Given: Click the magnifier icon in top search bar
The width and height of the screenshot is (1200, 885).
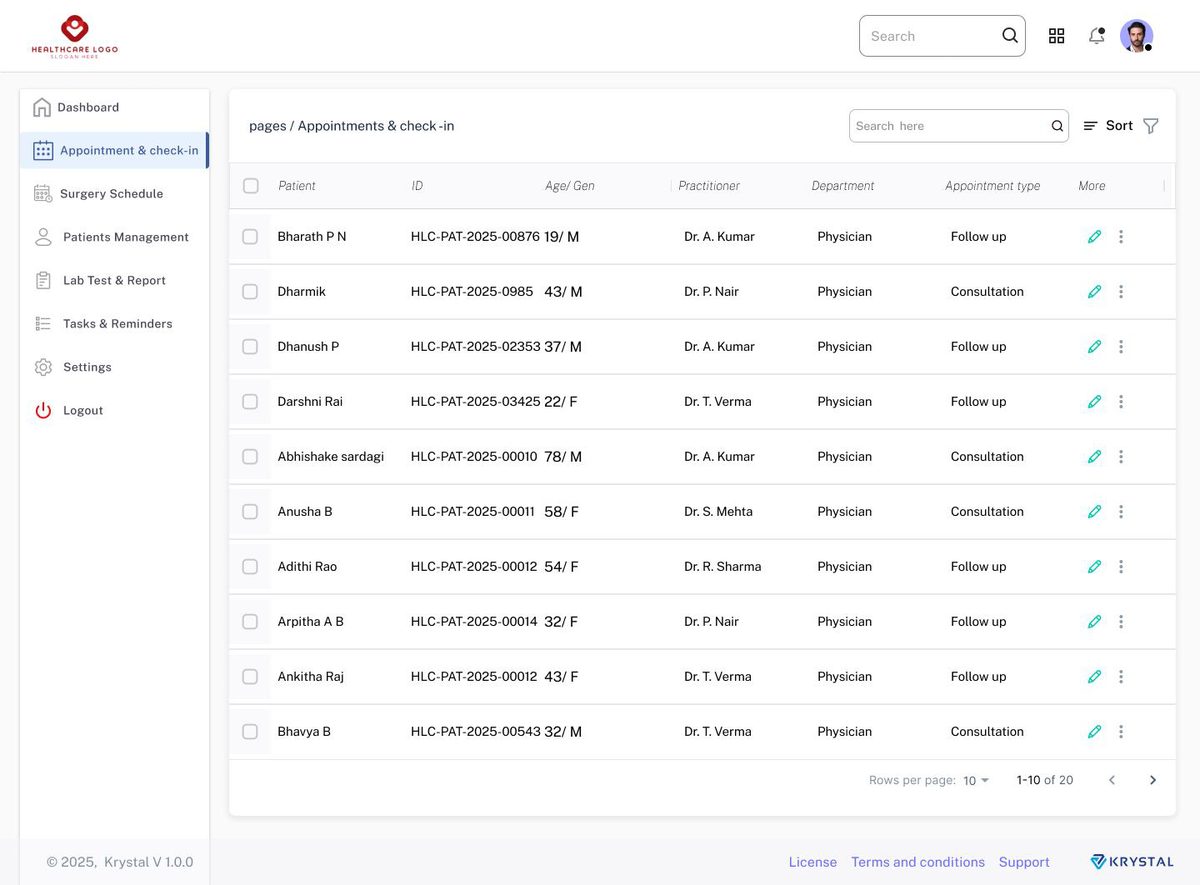Looking at the screenshot, I should 1010,36.
